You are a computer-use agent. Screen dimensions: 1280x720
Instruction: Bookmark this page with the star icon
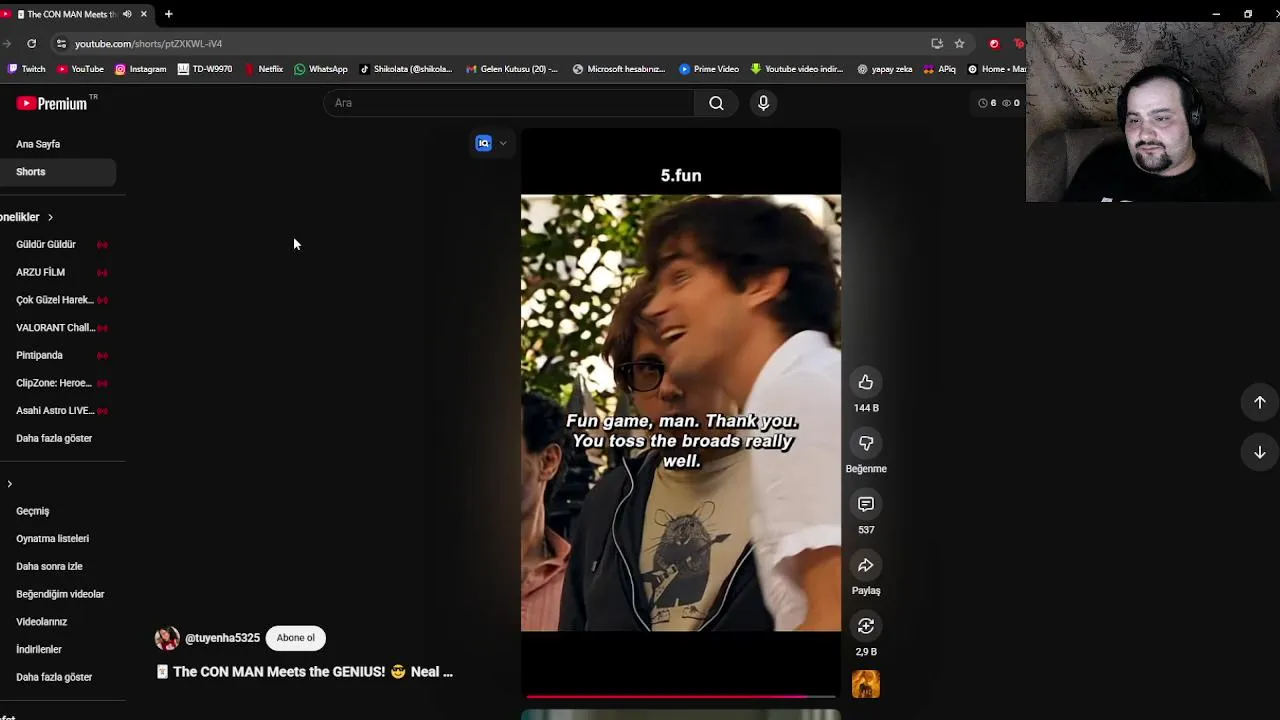[959, 43]
